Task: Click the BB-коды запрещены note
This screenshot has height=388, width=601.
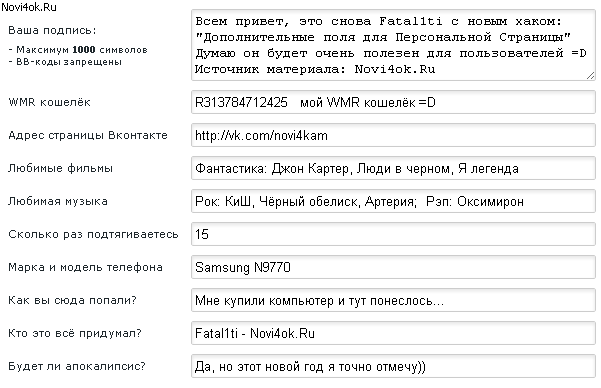Action: tap(65, 62)
